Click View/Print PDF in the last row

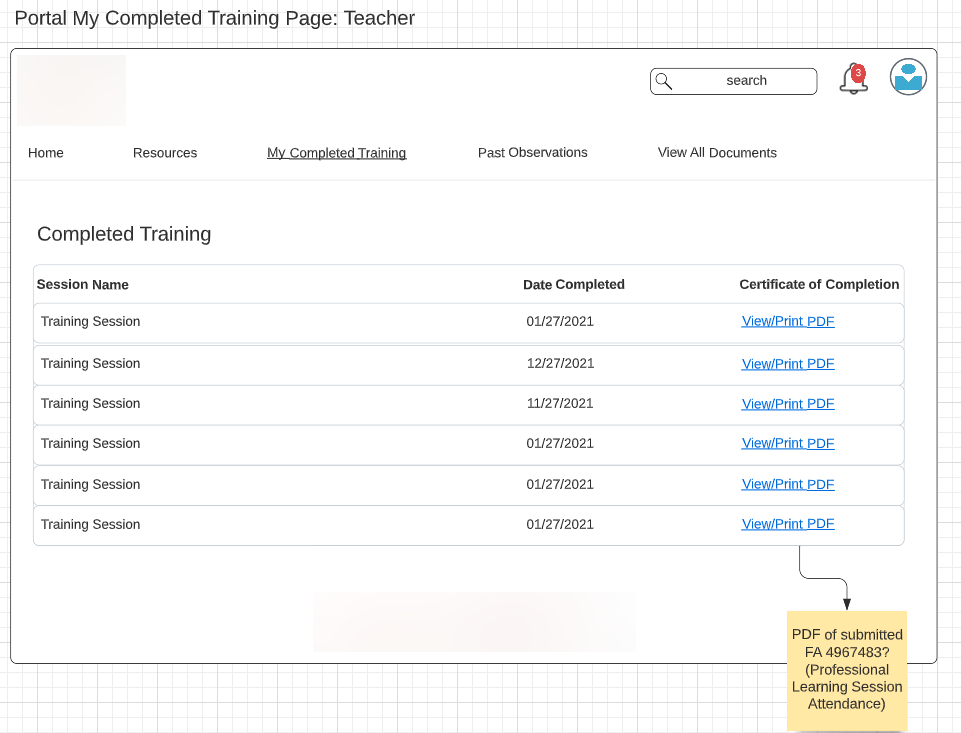point(788,524)
